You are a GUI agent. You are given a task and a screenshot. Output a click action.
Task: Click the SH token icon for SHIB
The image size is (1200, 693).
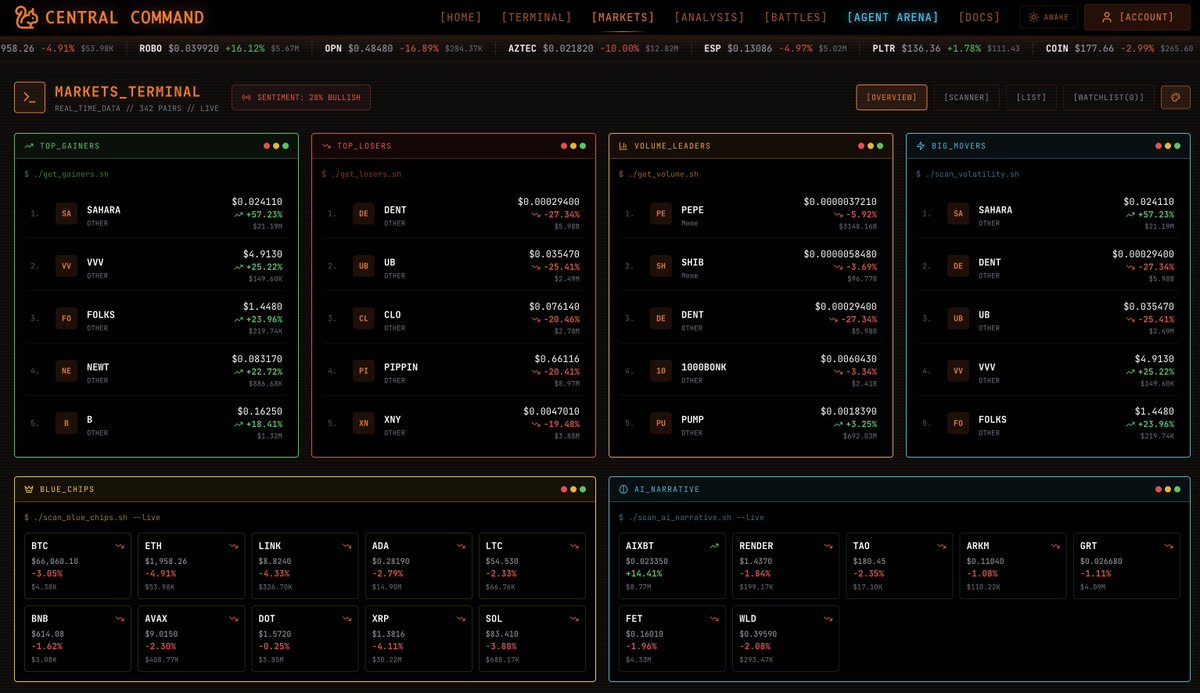(x=661, y=265)
